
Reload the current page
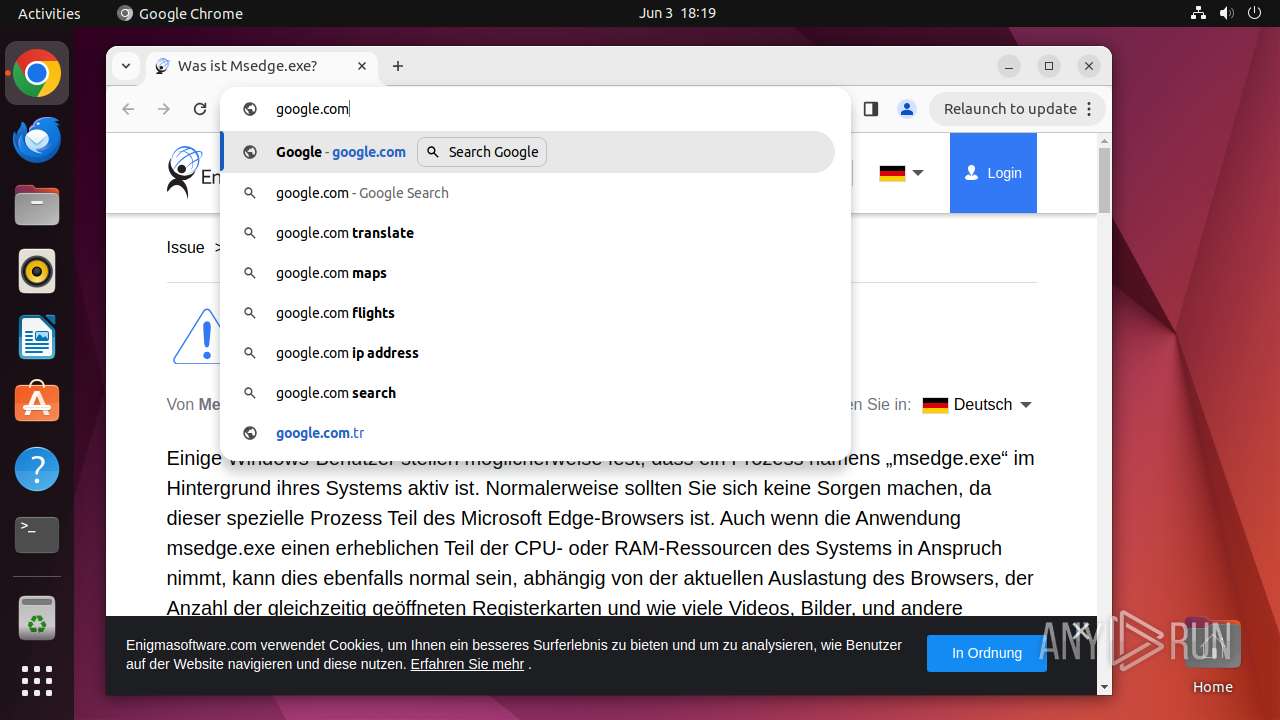200,109
